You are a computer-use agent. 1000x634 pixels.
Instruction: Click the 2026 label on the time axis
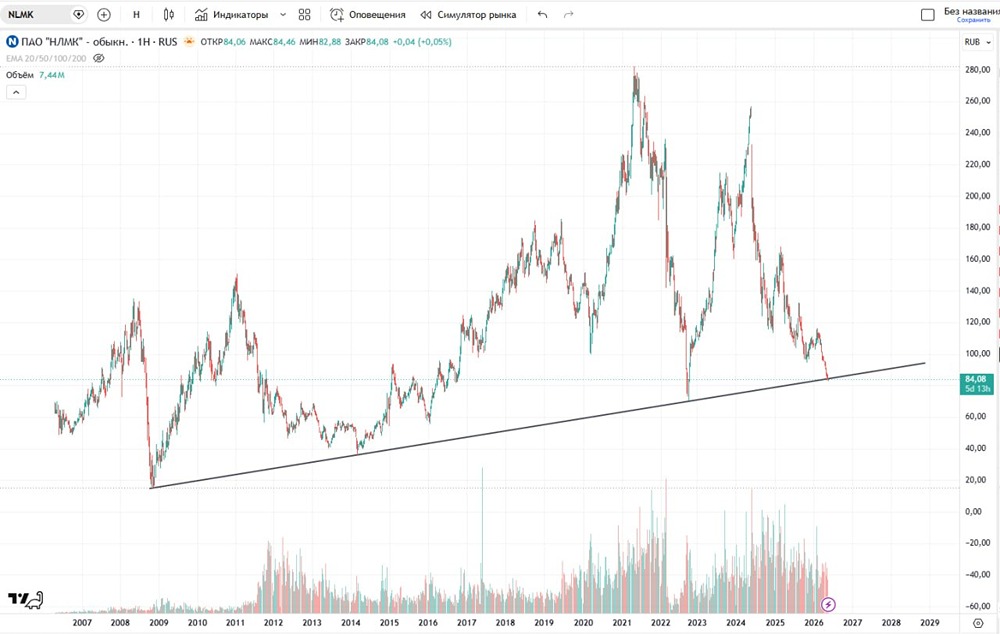pos(814,623)
